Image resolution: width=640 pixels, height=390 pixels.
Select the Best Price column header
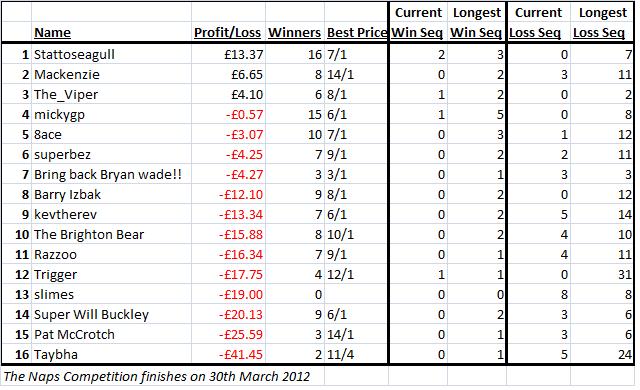(357, 32)
